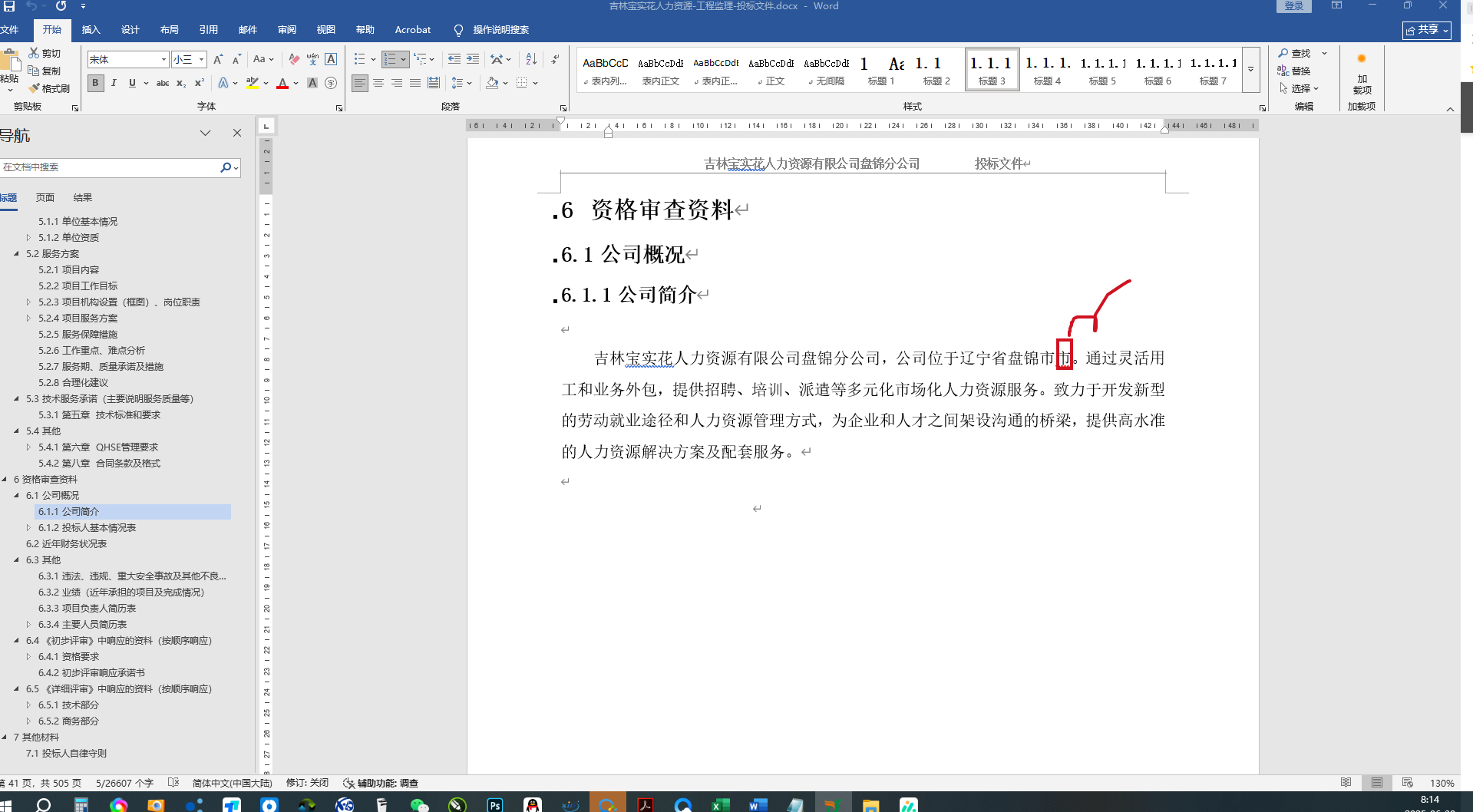Open the text effects icon

coord(223,83)
